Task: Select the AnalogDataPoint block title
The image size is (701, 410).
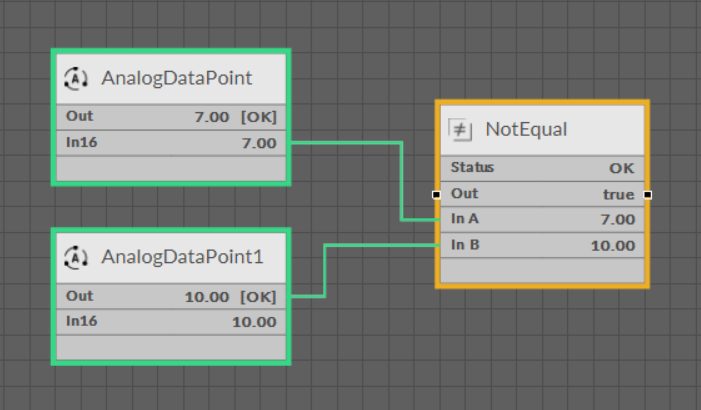Action: (x=176, y=78)
